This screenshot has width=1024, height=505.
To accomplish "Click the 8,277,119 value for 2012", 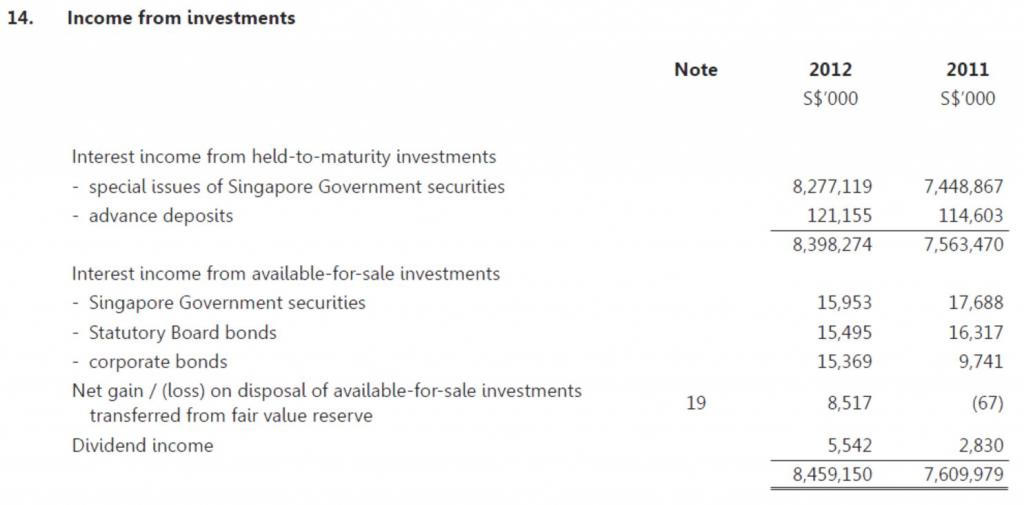I will (832, 187).
